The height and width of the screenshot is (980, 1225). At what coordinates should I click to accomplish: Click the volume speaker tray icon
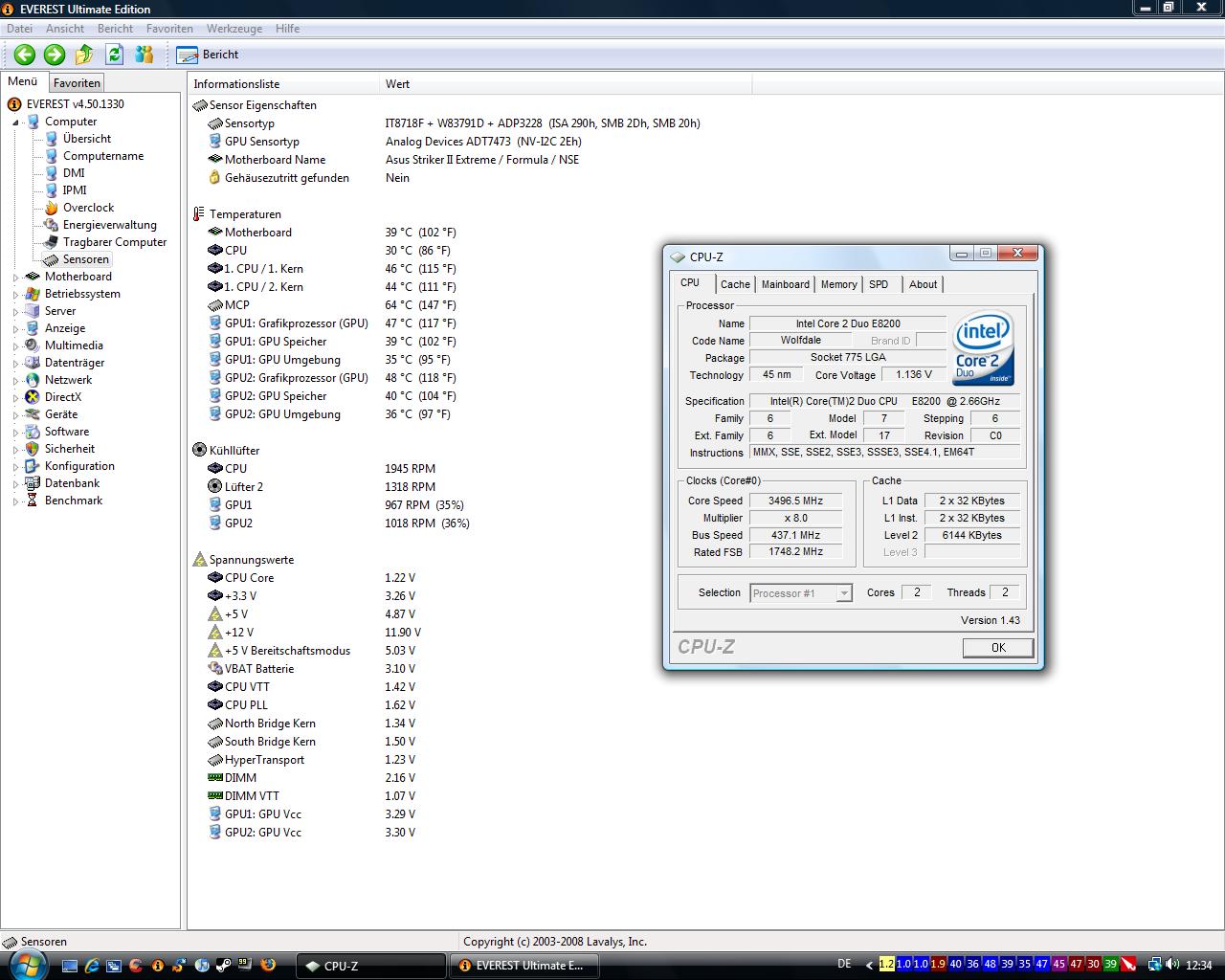(x=1173, y=965)
